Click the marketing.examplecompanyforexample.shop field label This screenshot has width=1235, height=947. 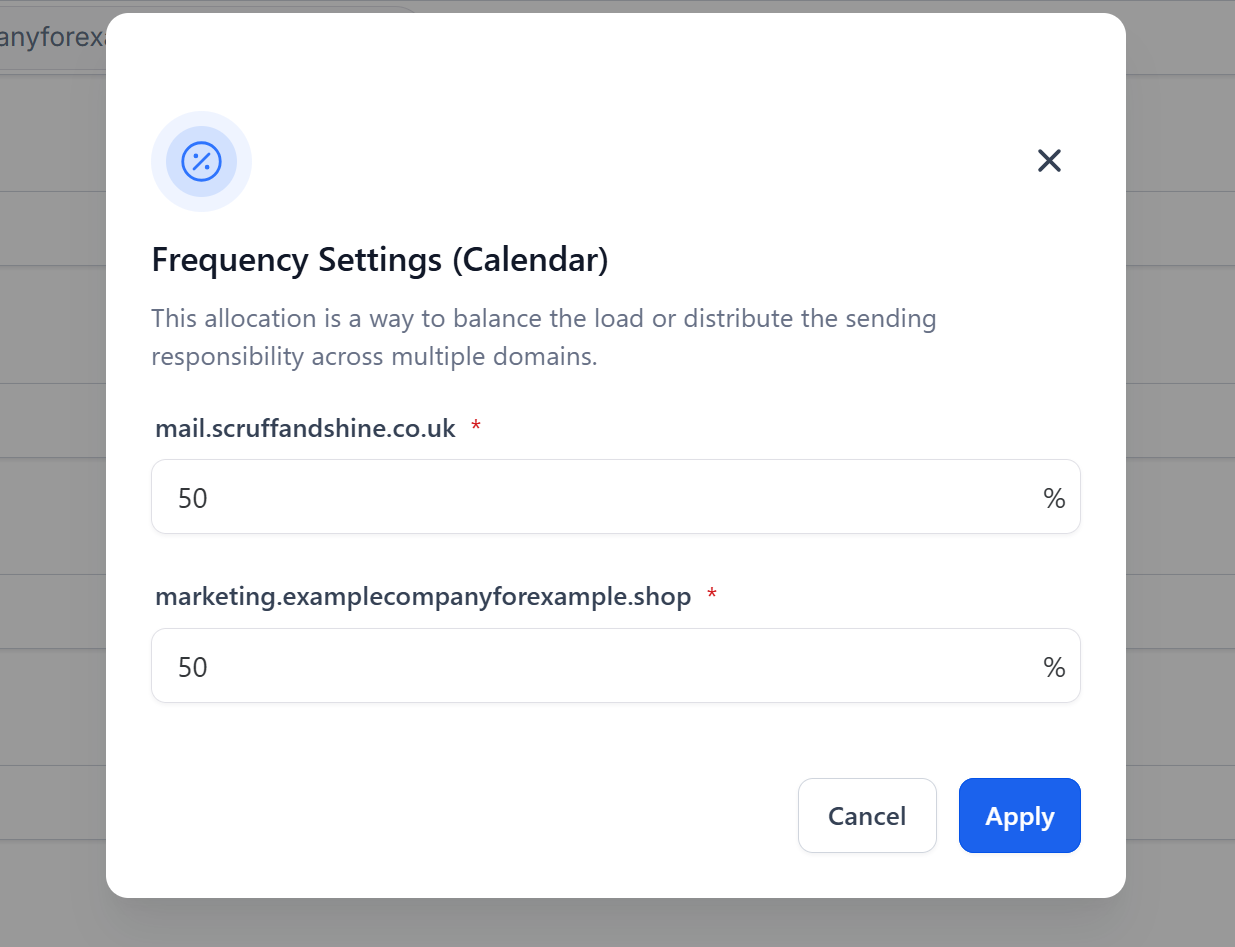tap(422, 595)
